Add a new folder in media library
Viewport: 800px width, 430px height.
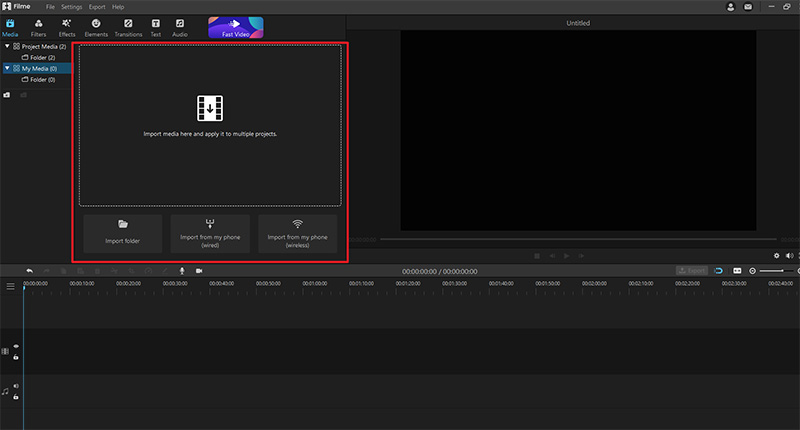[7, 95]
